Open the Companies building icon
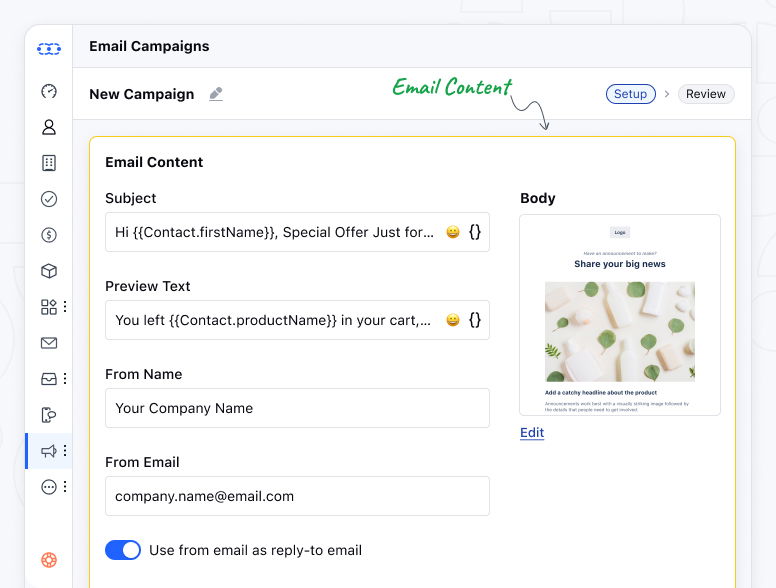 [x=49, y=163]
